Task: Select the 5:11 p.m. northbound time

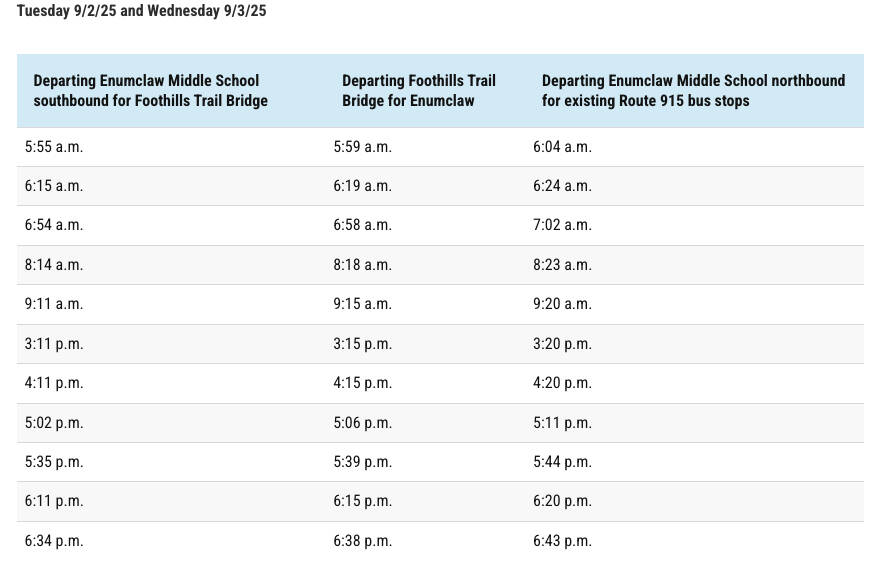Action: click(562, 423)
